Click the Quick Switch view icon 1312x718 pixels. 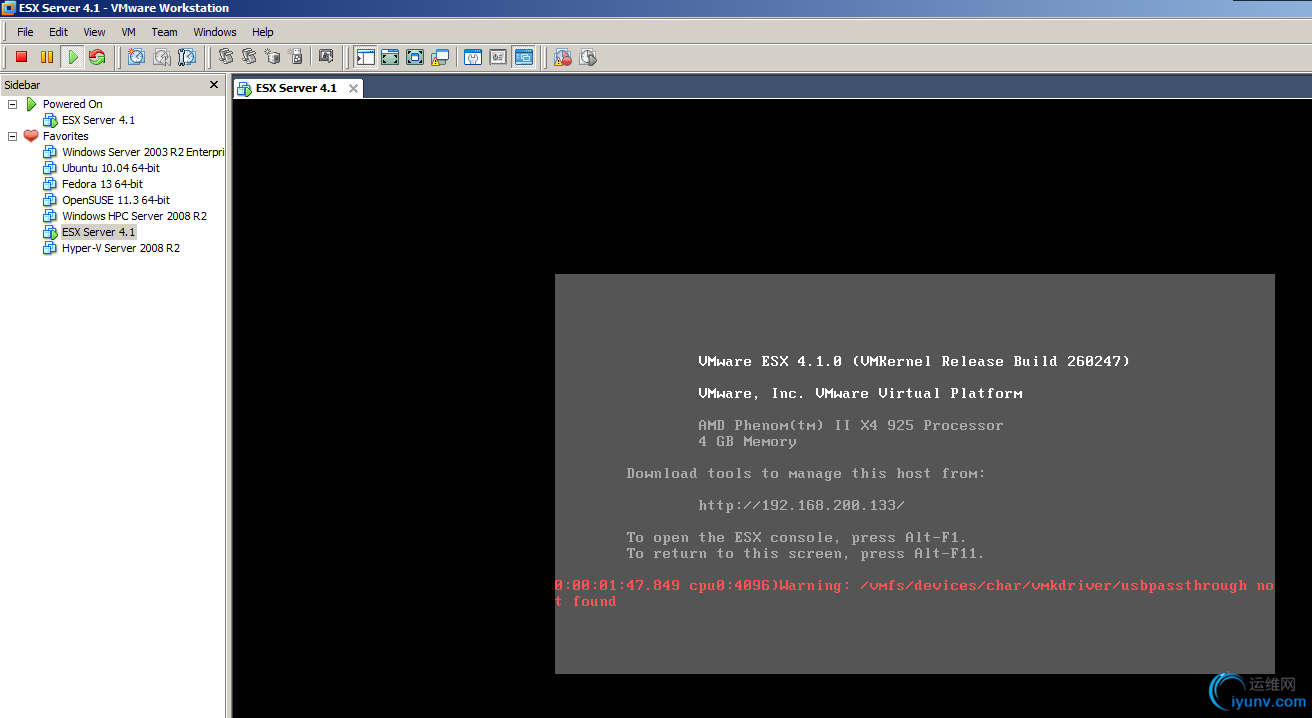[390, 57]
